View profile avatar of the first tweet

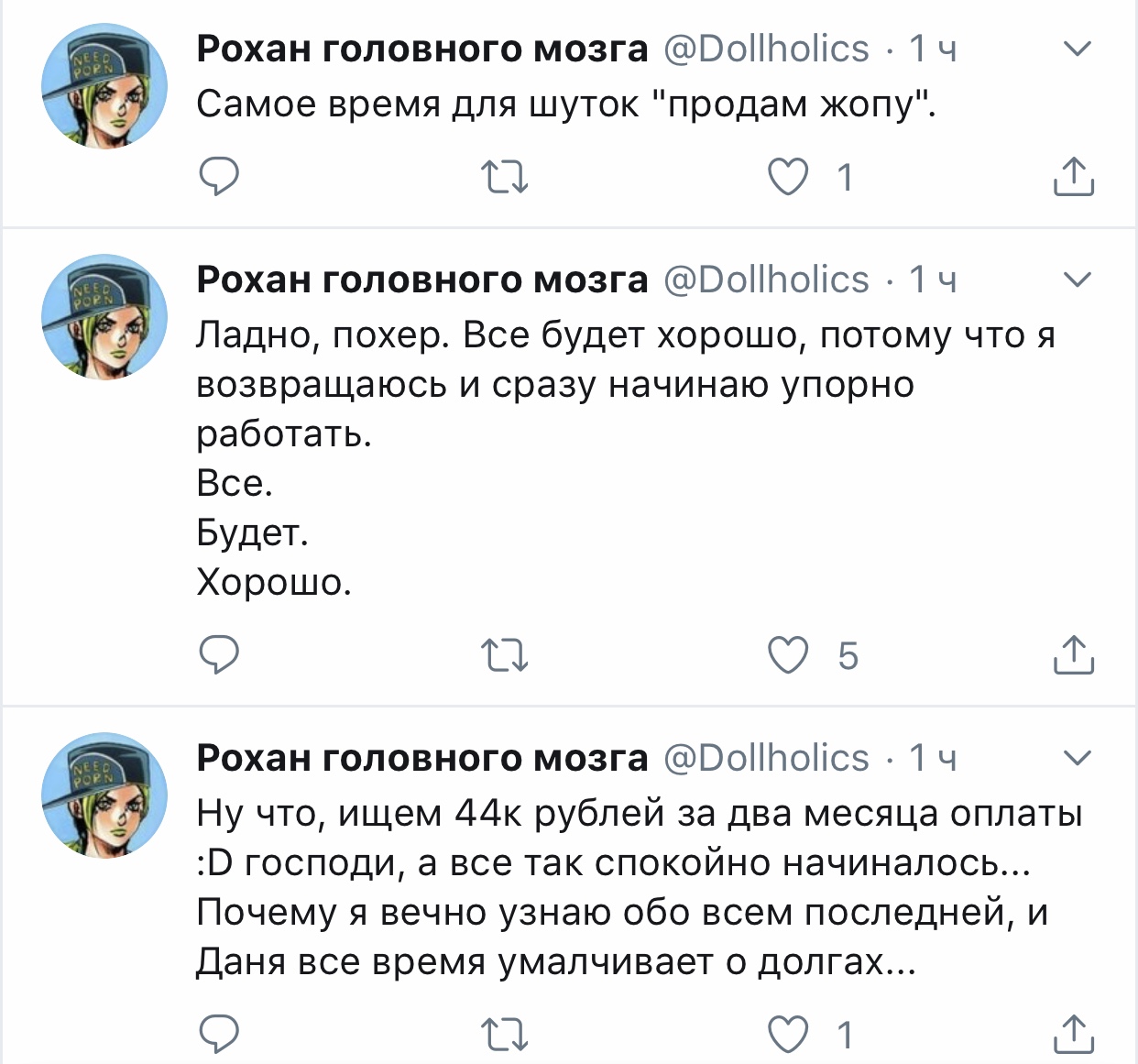[x=104, y=87]
